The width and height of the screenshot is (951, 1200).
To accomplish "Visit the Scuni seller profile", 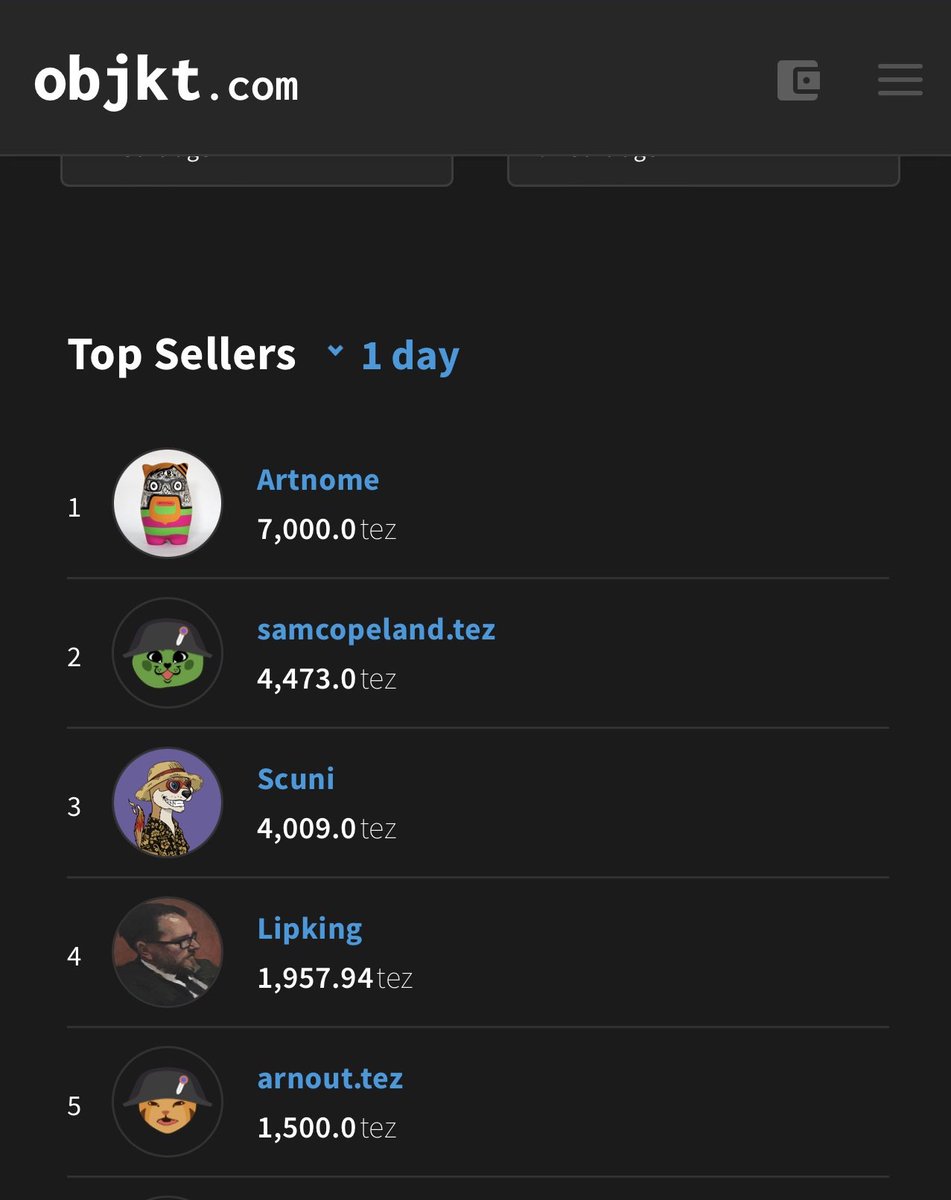I will [x=296, y=779].
